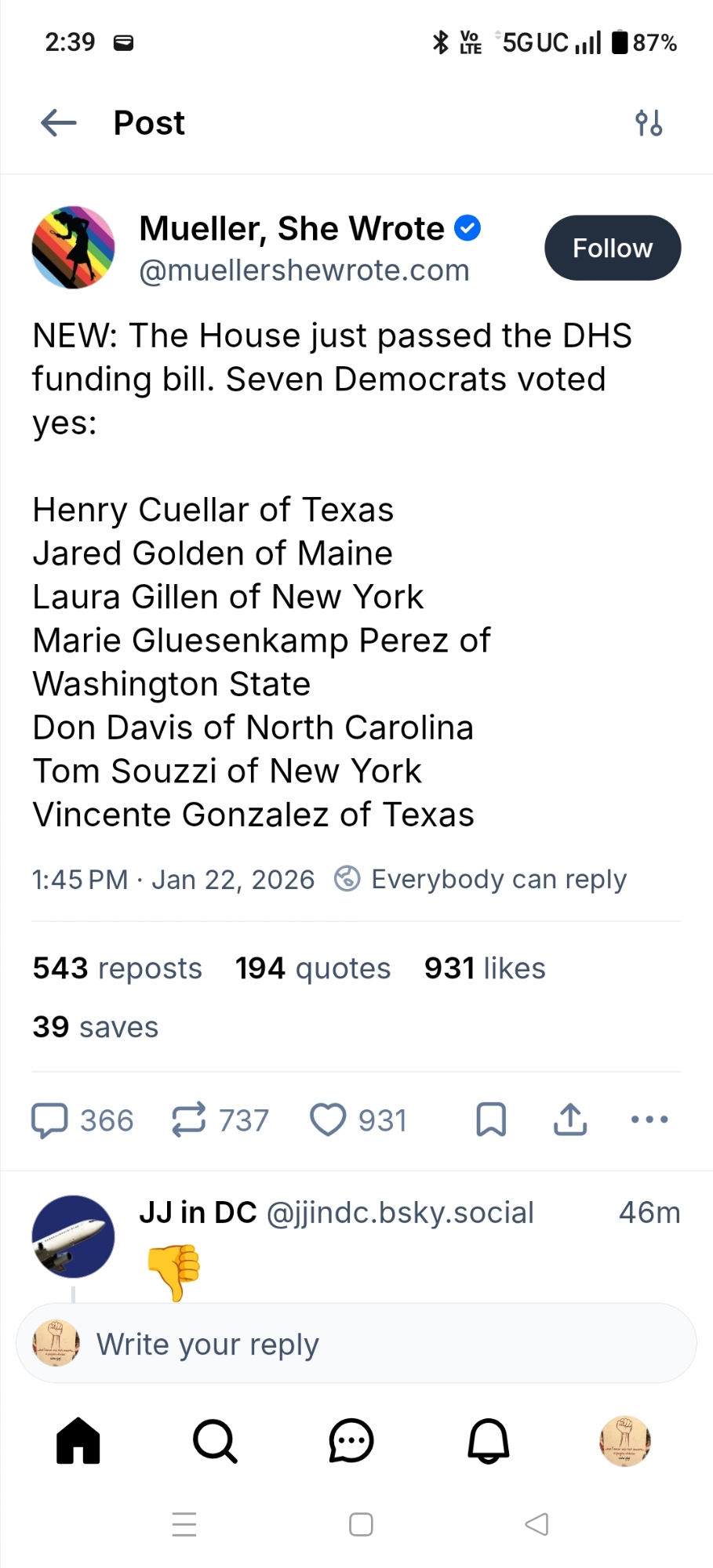Tap the Write your reply field
Screen dimensions: 713x1568
coord(356,1344)
